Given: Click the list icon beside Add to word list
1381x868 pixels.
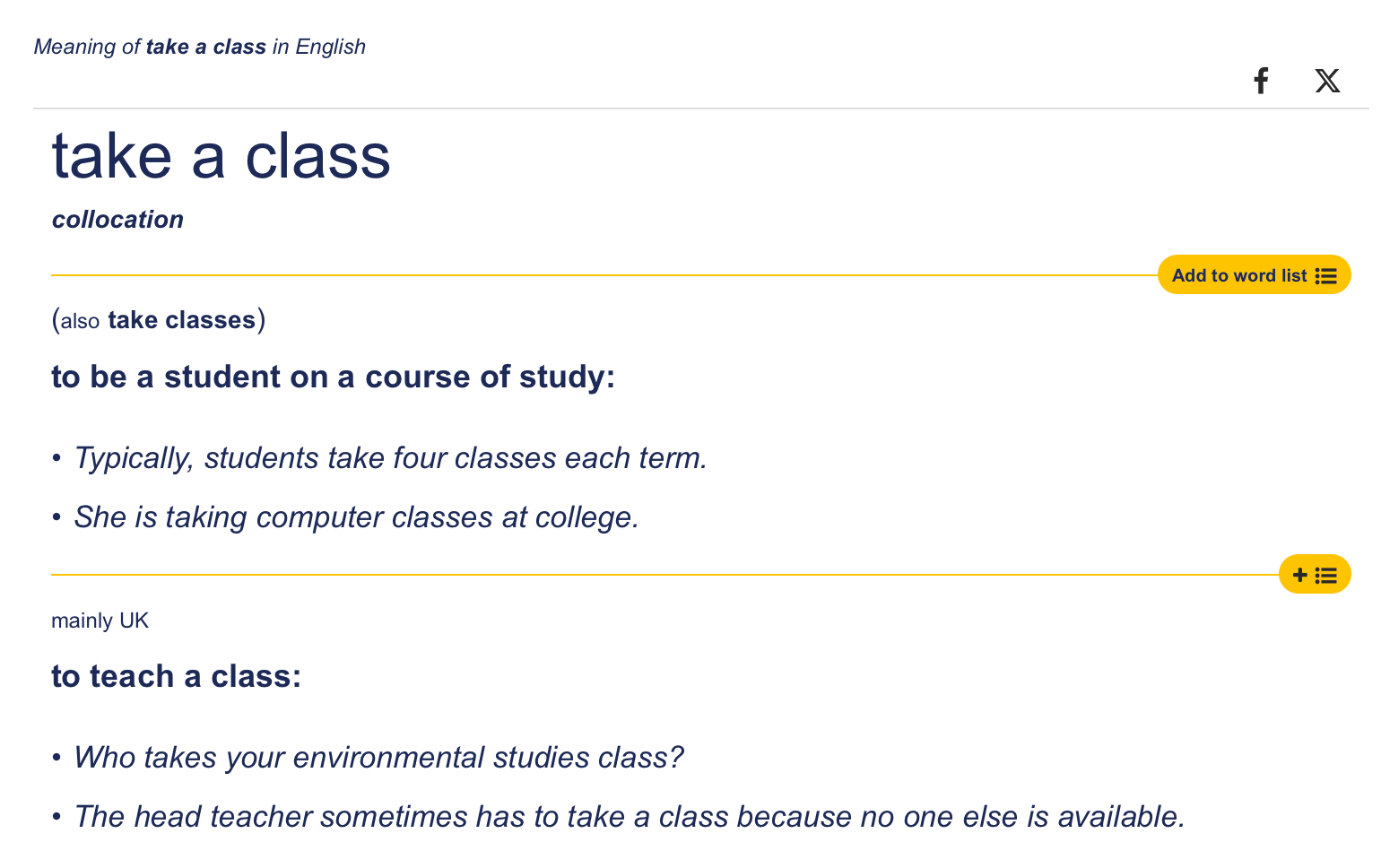Looking at the screenshot, I should tap(1326, 276).
